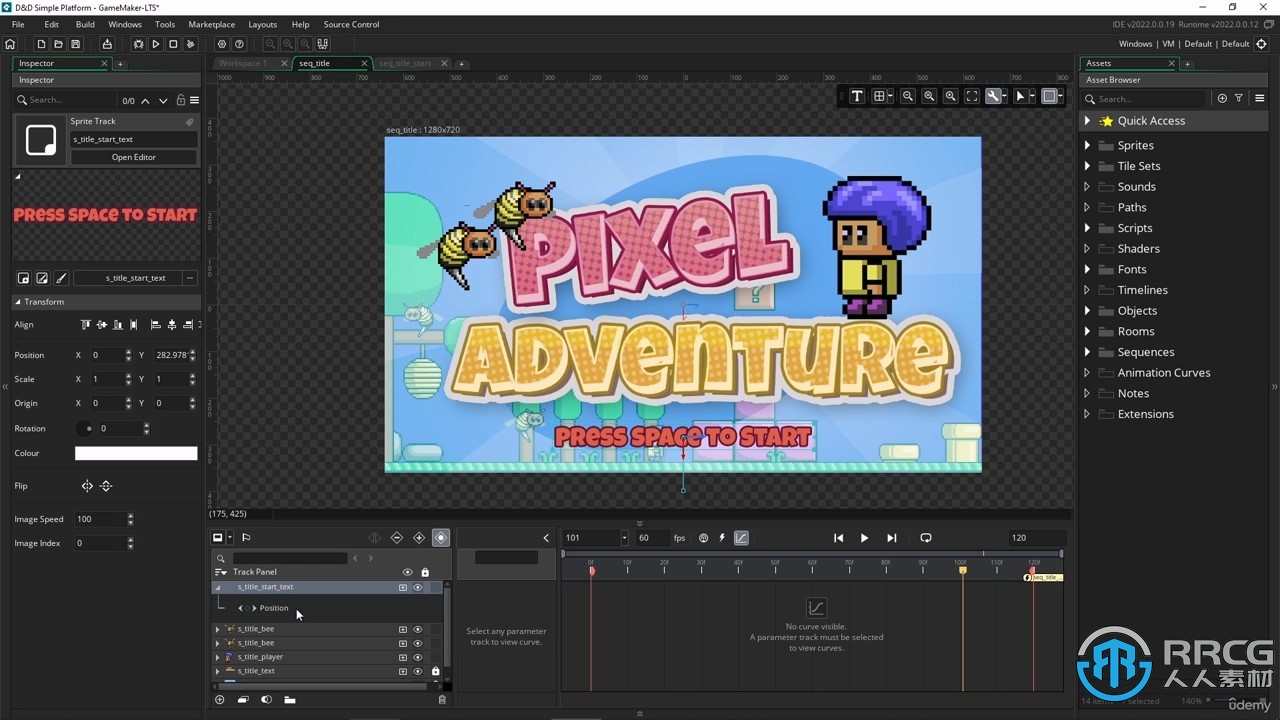The width and height of the screenshot is (1280, 720).
Task: Add a keyframe with diamond plus
Action: [x=419, y=538]
